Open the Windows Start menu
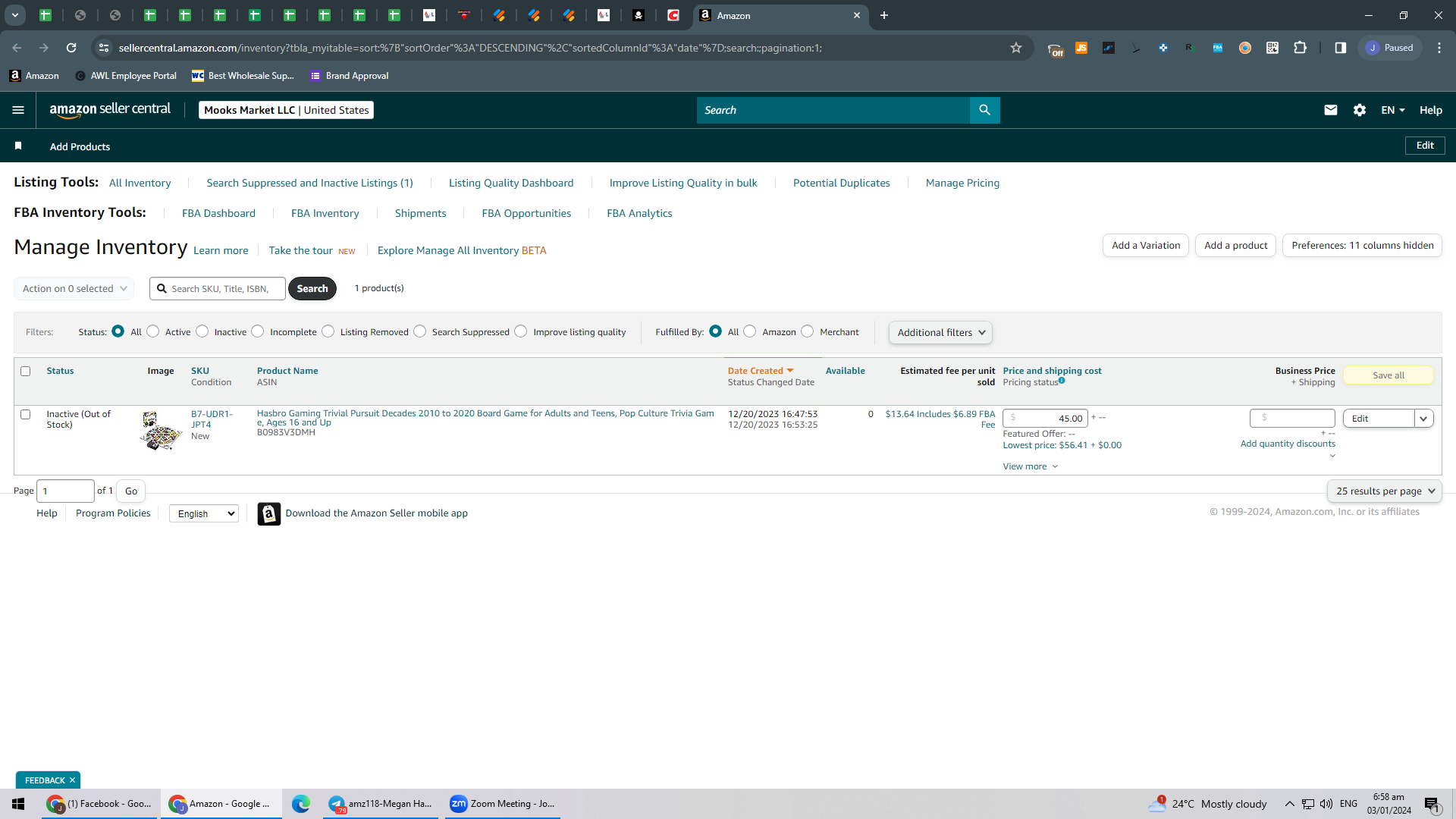This screenshot has width=1456, height=819. (18, 804)
